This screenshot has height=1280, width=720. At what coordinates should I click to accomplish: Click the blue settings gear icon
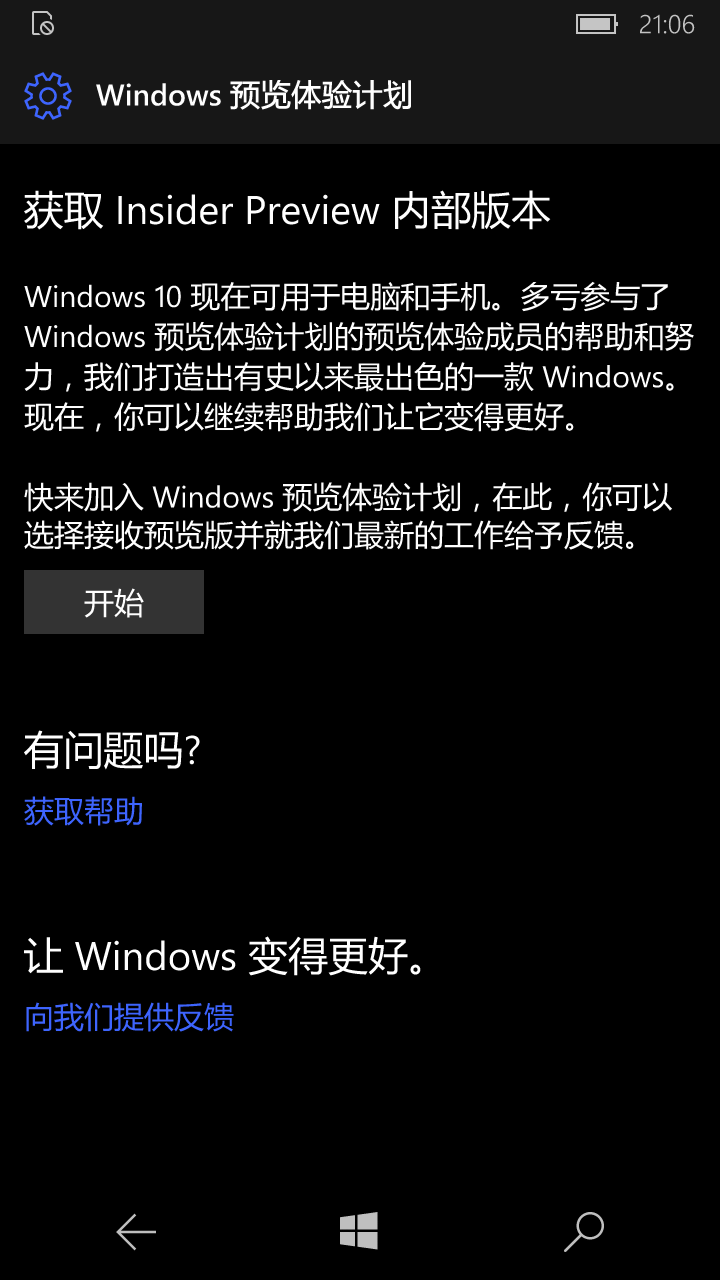pos(48,96)
